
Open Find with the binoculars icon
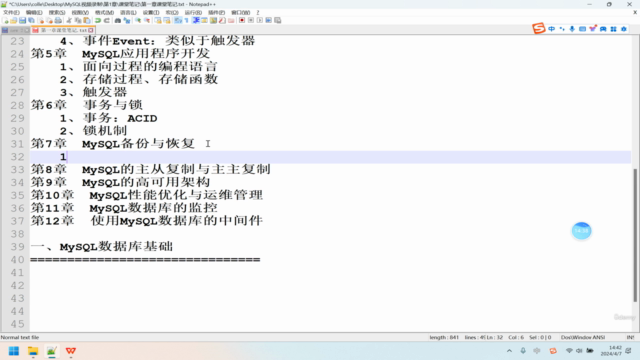click(118, 20)
